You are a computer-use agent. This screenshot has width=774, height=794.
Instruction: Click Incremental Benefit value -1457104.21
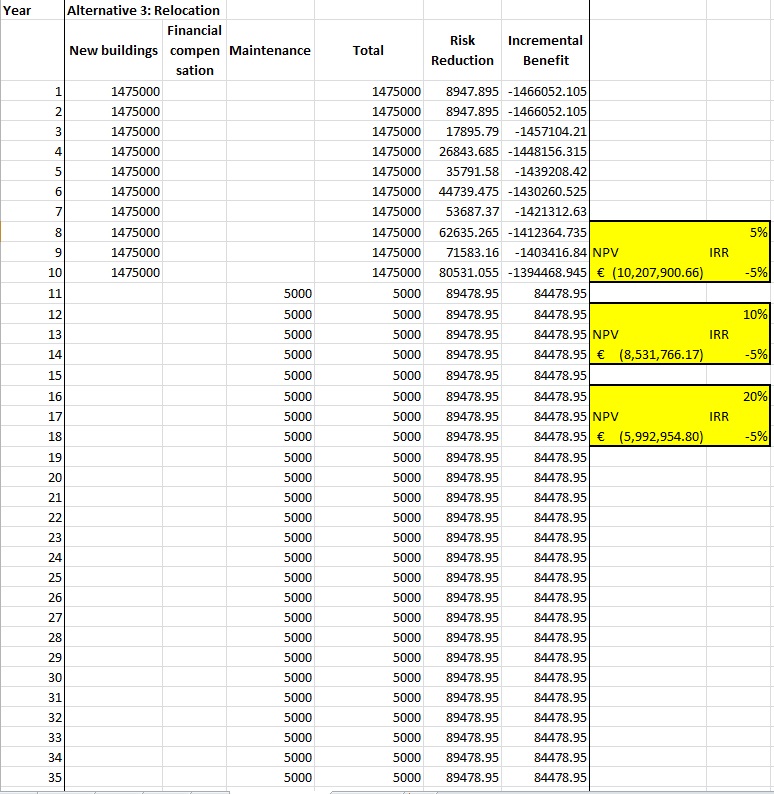pyautogui.click(x=546, y=131)
